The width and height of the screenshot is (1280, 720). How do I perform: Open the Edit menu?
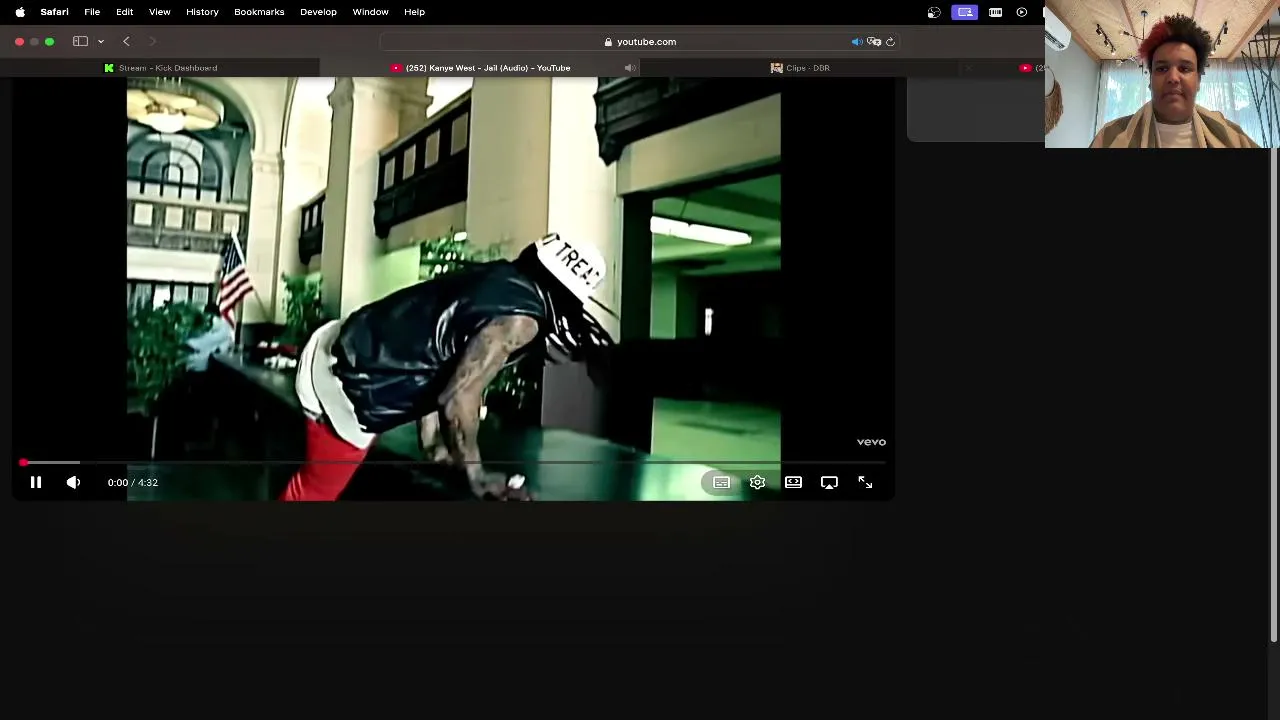(124, 12)
